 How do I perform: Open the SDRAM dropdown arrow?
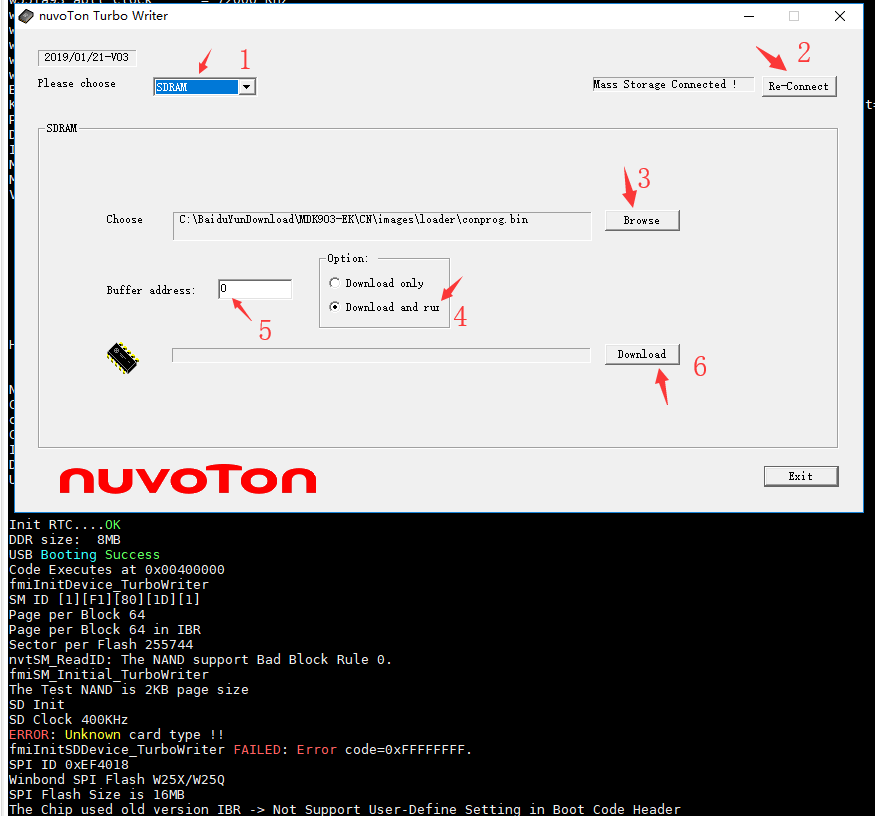[246, 87]
